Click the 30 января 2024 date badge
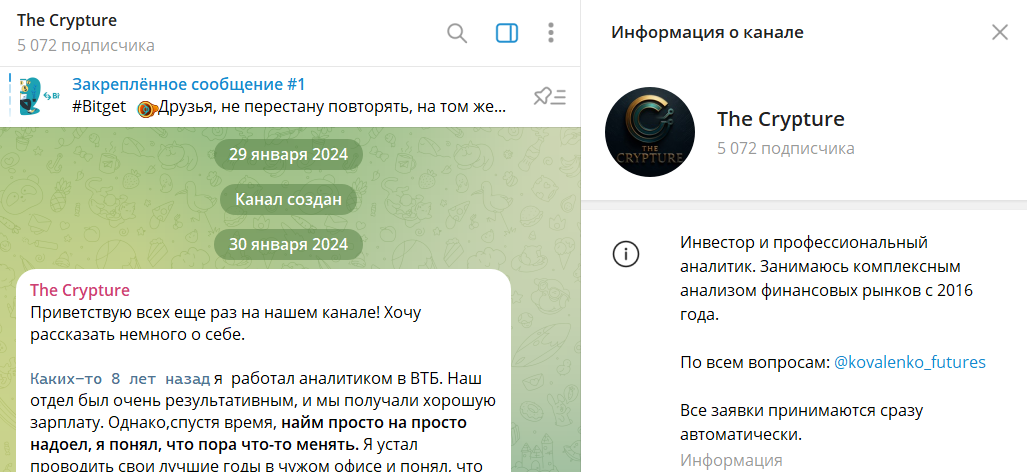The width and height of the screenshot is (1027, 472). pos(288,245)
